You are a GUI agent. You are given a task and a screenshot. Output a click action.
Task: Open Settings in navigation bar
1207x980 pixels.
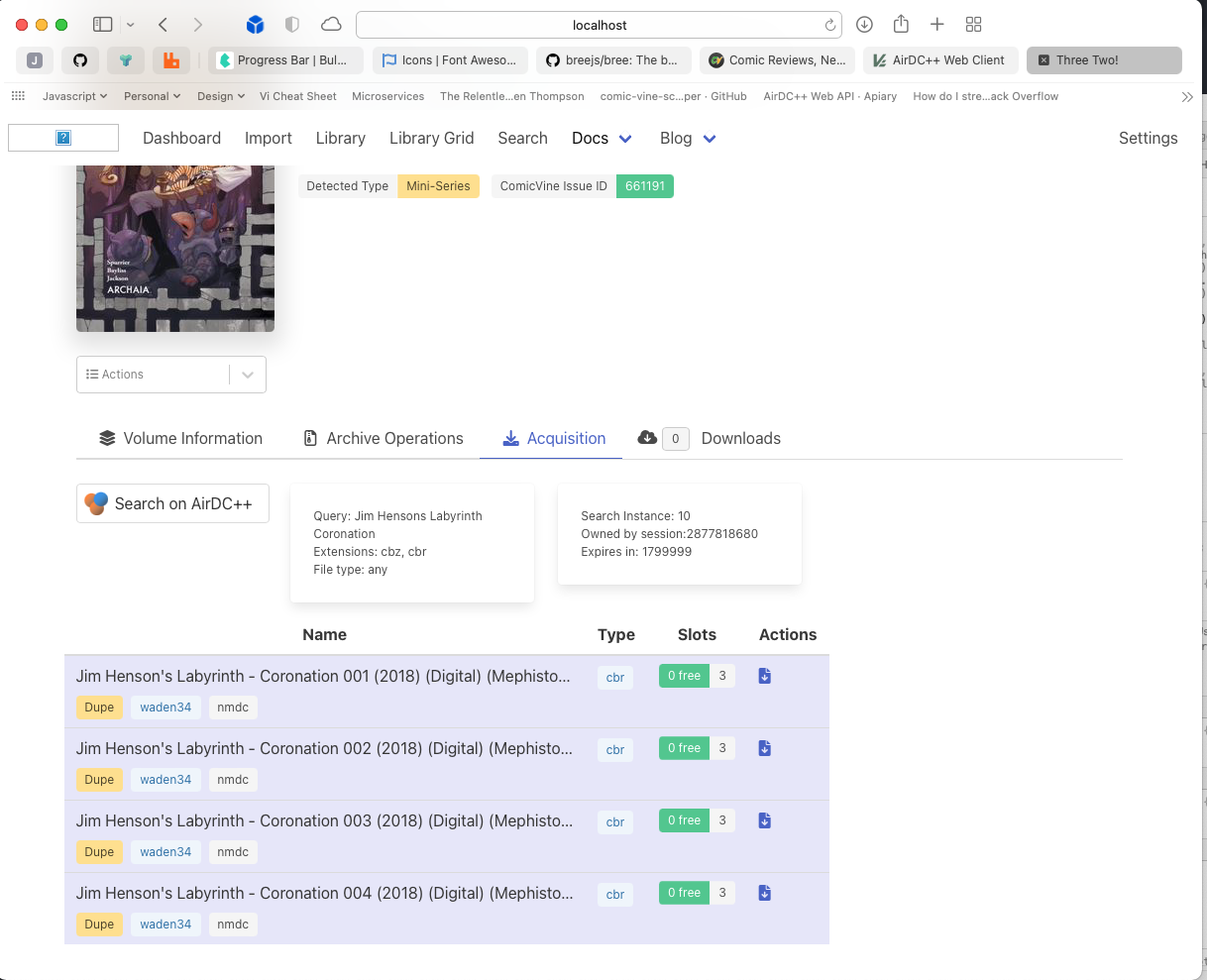click(x=1148, y=139)
